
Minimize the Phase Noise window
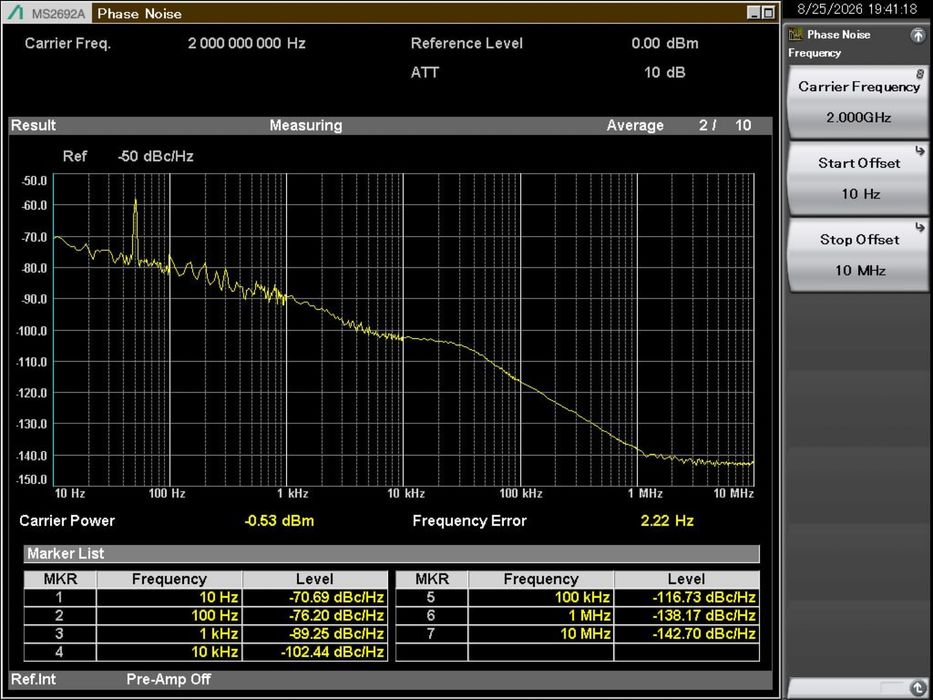[x=754, y=12]
